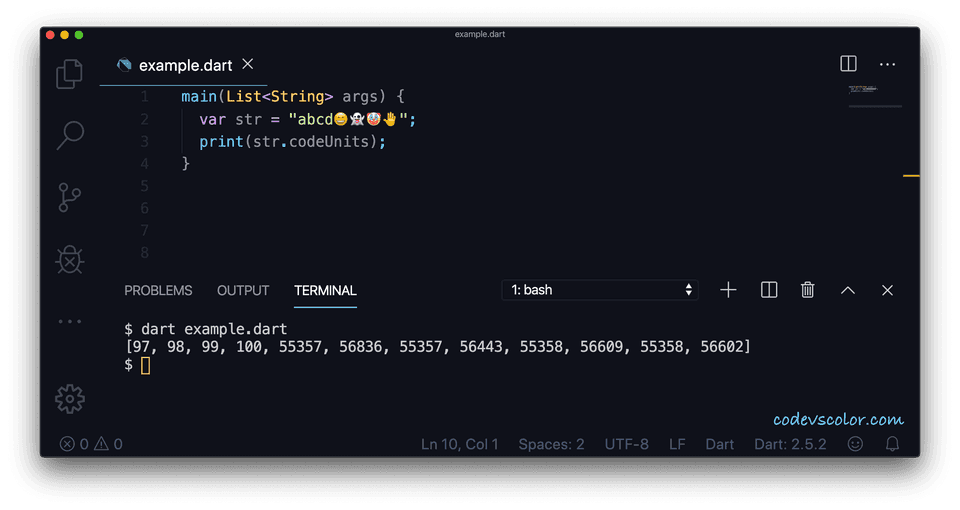Create a new terminal with plus icon
The width and height of the screenshot is (960, 510).
[x=728, y=290]
